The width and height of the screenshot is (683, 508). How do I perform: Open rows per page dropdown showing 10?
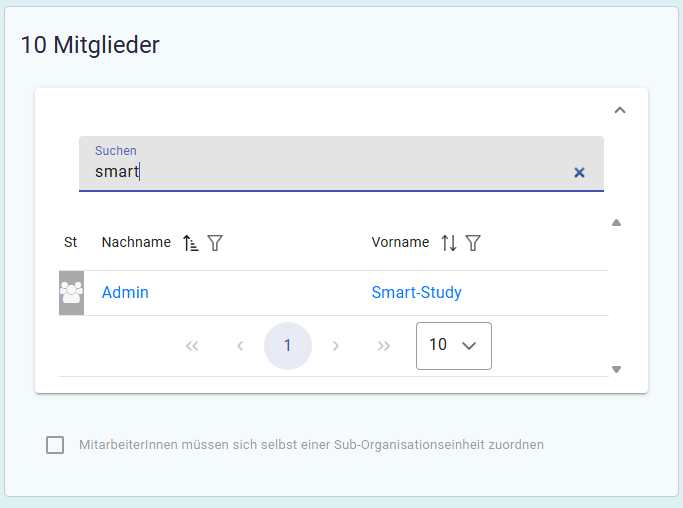(x=453, y=345)
